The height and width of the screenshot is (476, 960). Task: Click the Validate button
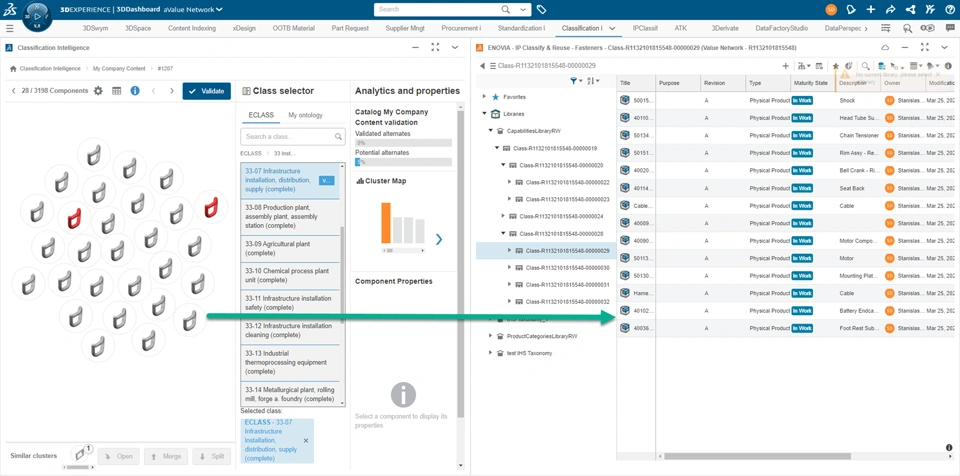pyautogui.click(x=206, y=91)
